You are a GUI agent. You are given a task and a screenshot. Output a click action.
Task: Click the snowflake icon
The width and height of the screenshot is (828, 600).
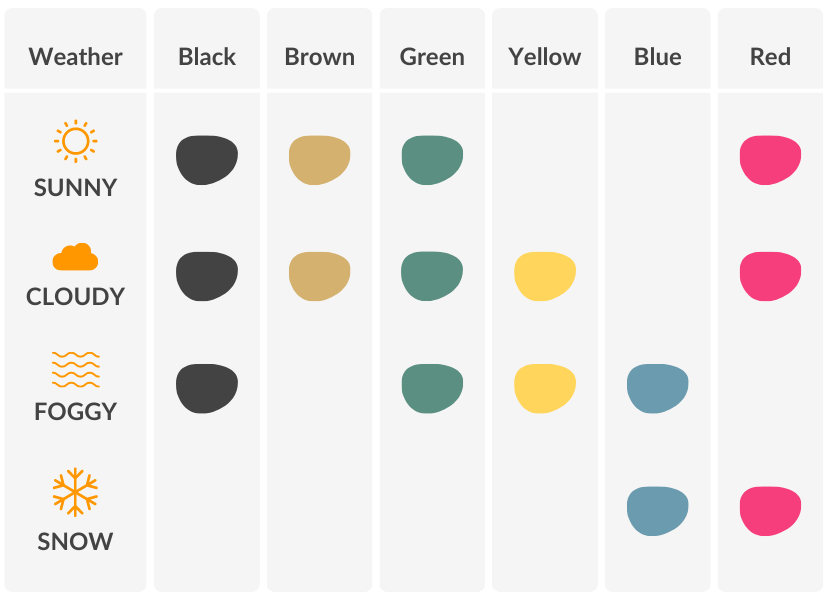[75, 494]
